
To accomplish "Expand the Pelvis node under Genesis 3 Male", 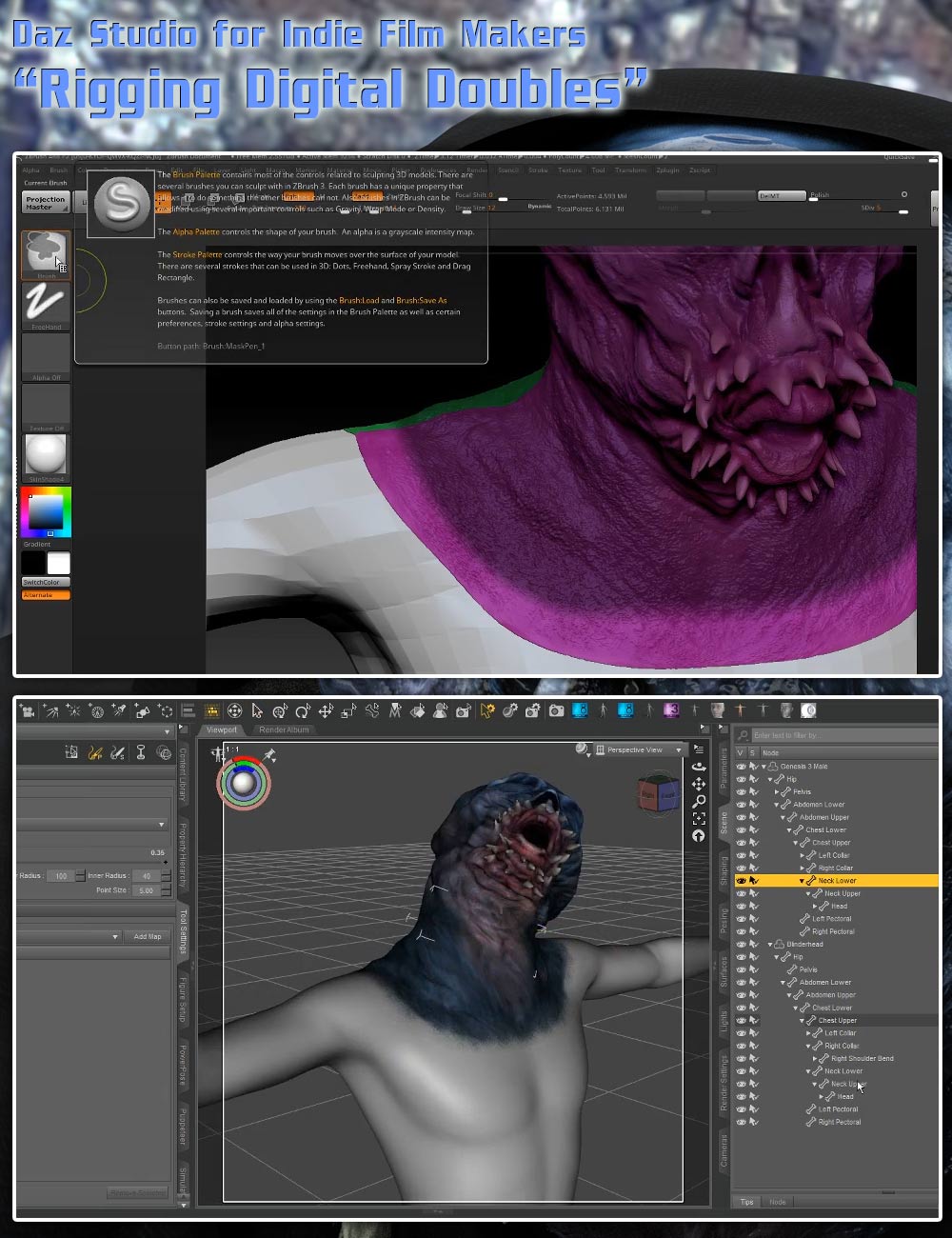I will point(777,791).
